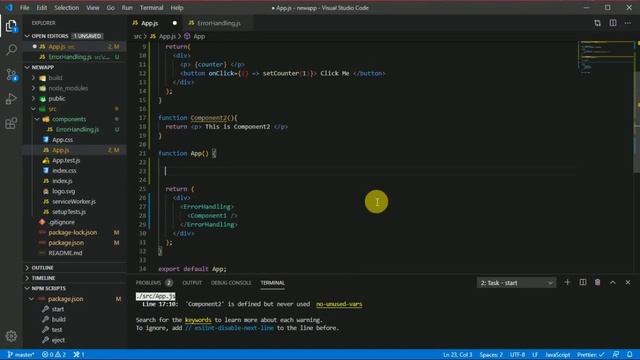
Task: Open package-lock.json in the file explorer
Action: [73, 232]
